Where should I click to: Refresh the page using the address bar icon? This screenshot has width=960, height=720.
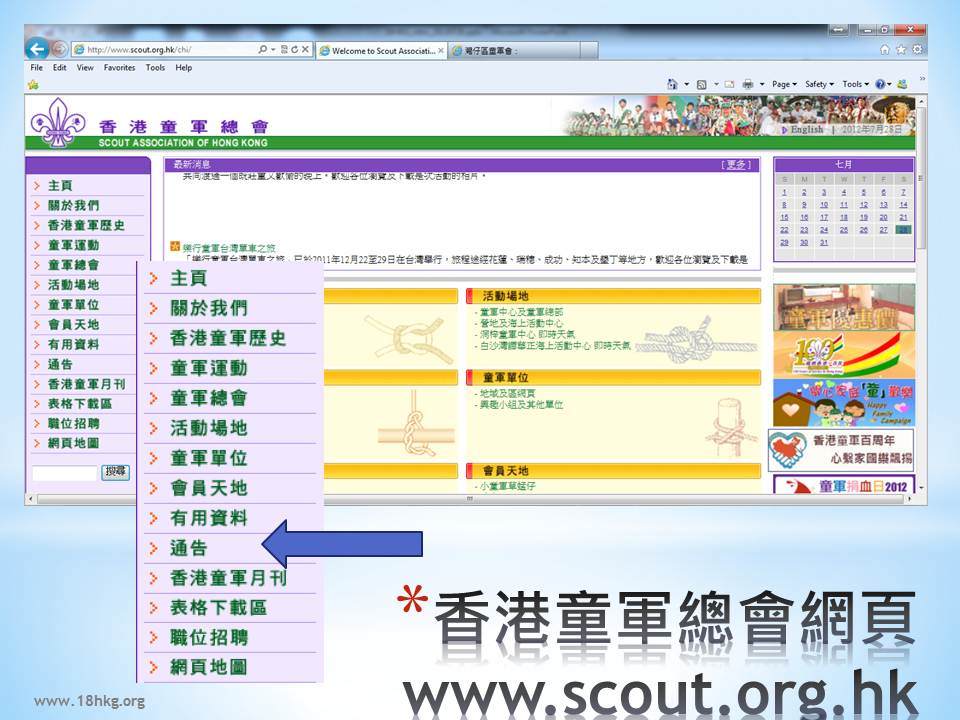click(294, 50)
